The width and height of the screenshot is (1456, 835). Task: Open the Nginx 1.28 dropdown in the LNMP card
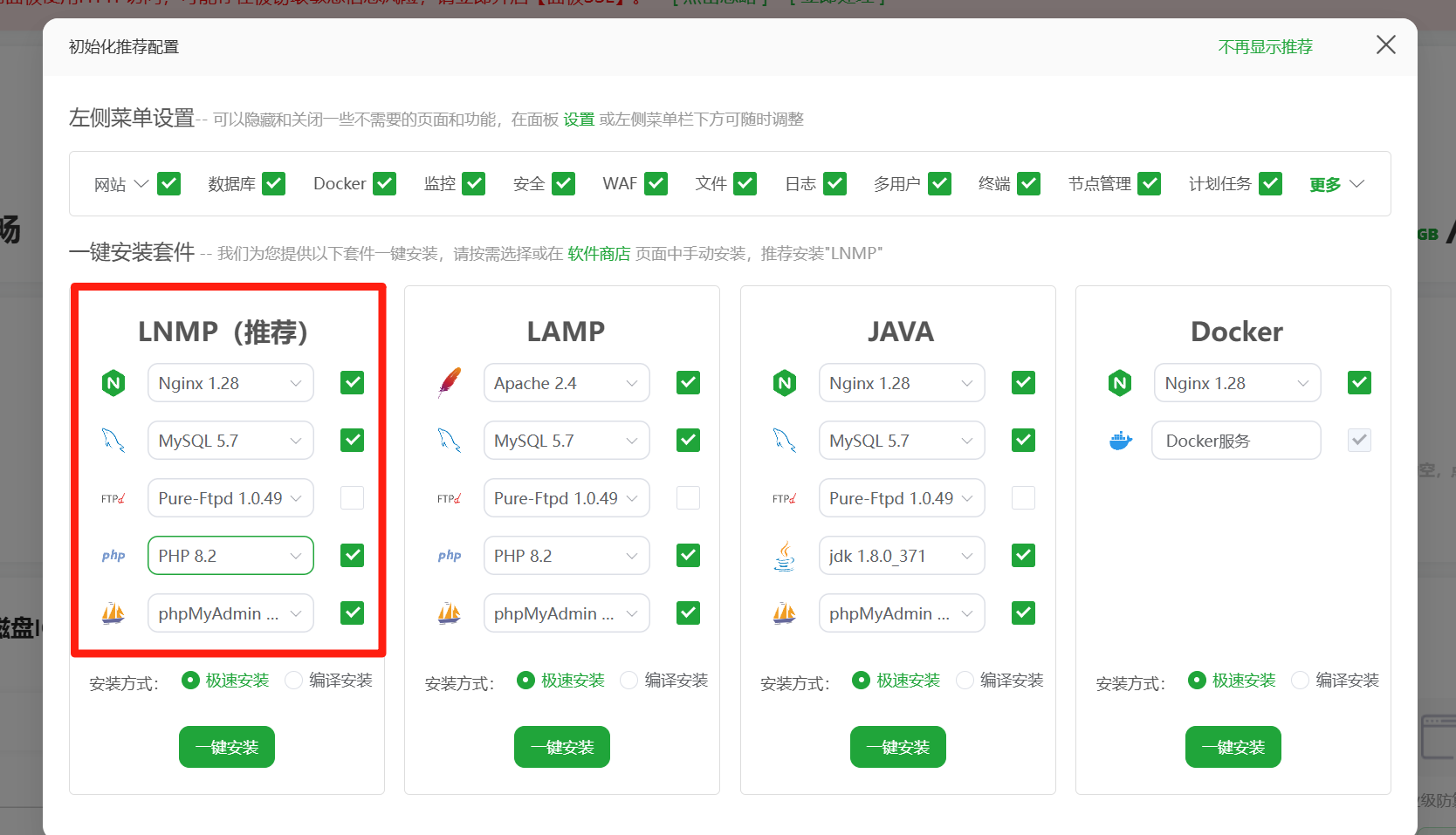coord(230,383)
